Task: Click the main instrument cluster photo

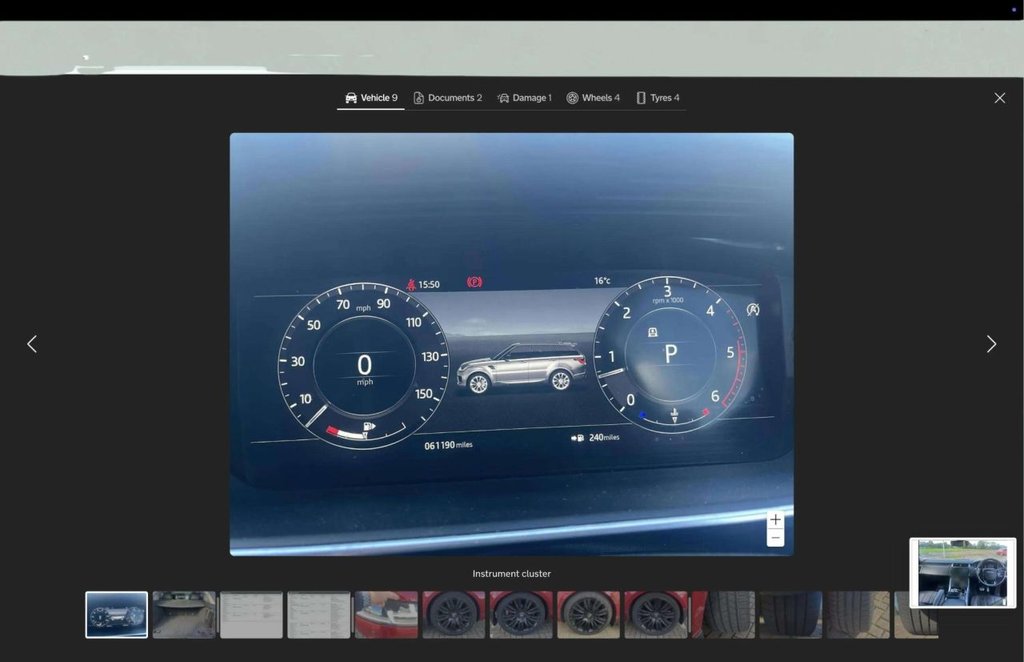Action: click(x=511, y=344)
